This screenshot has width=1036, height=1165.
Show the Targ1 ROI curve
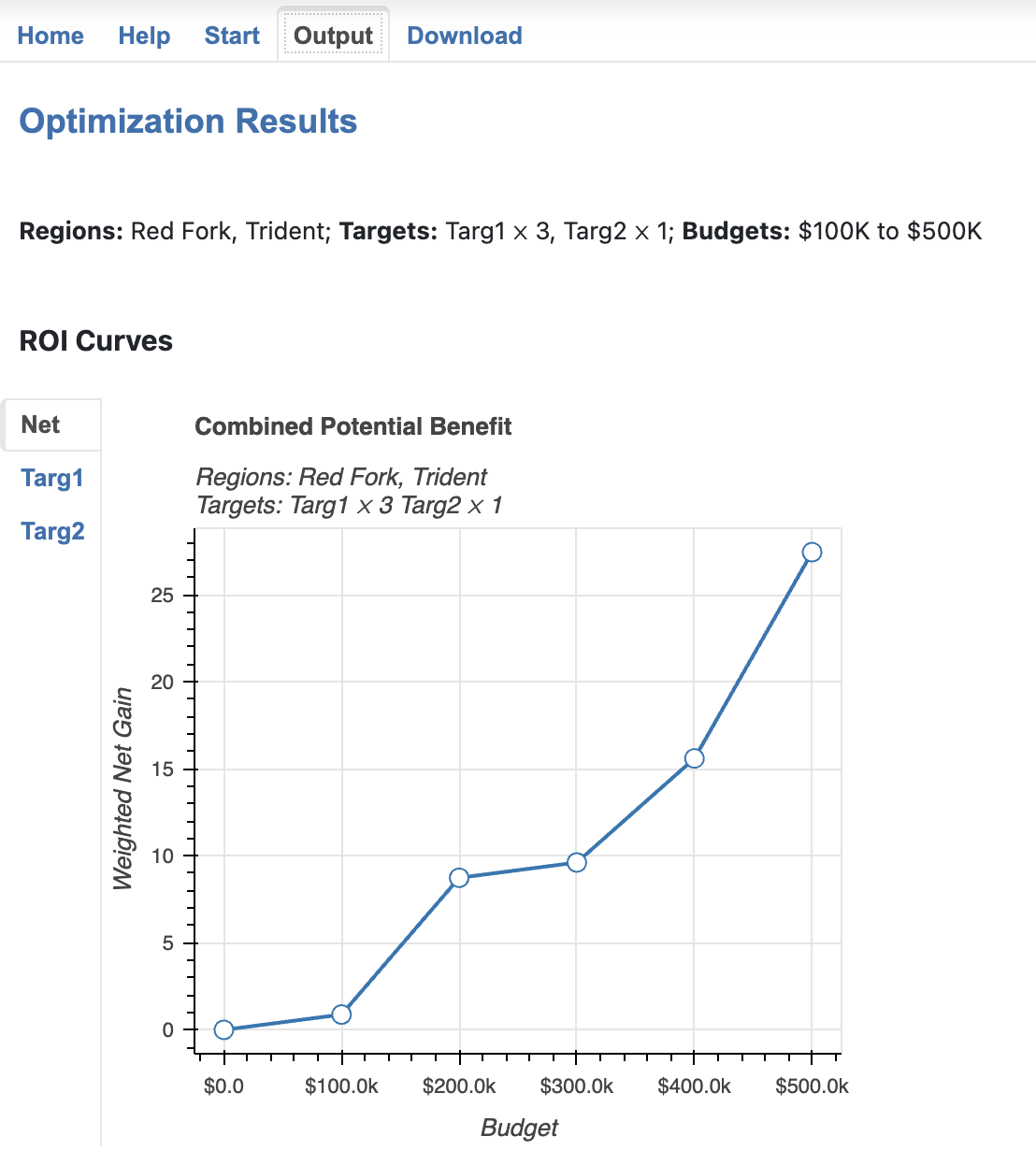point(52,478)
